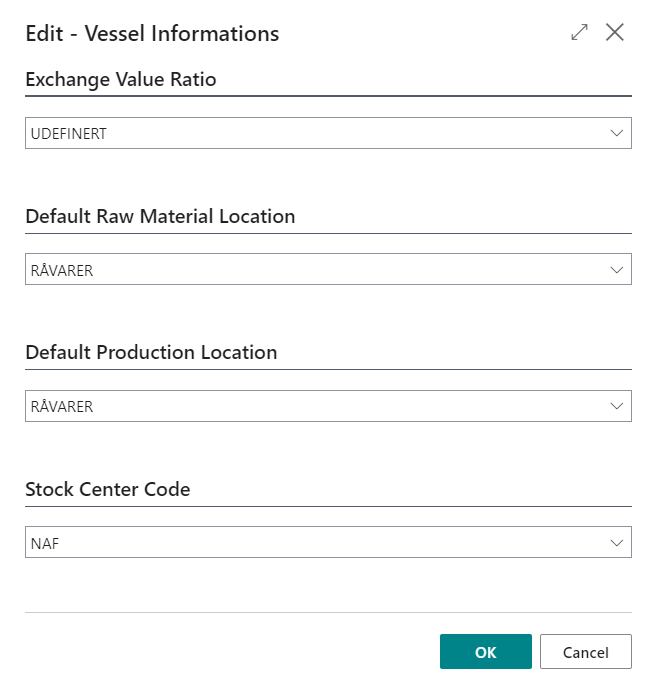The width and height of the screenshot is (657, 692).
Task: Expand the Stock Center Code dropdown chevron
Action: coord(616,543)
